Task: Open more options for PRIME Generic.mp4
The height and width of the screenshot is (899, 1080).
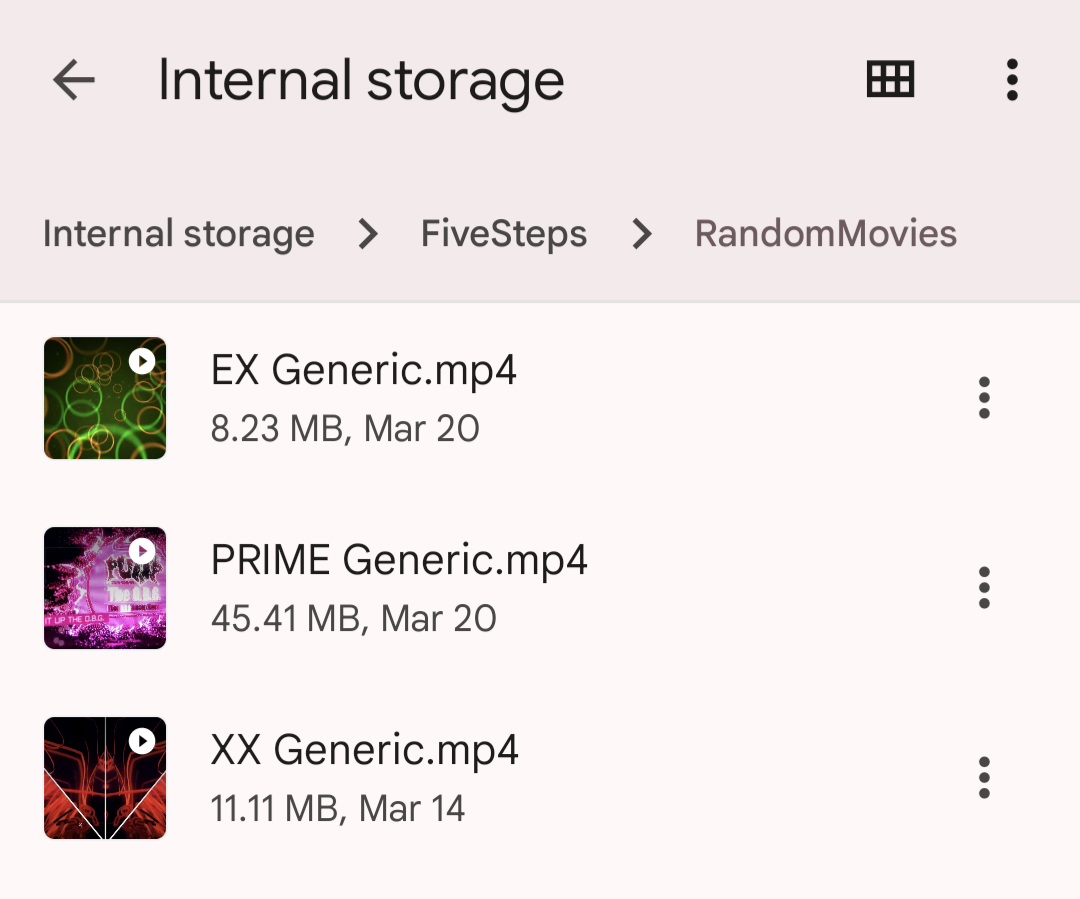Action: pos(984,588)
